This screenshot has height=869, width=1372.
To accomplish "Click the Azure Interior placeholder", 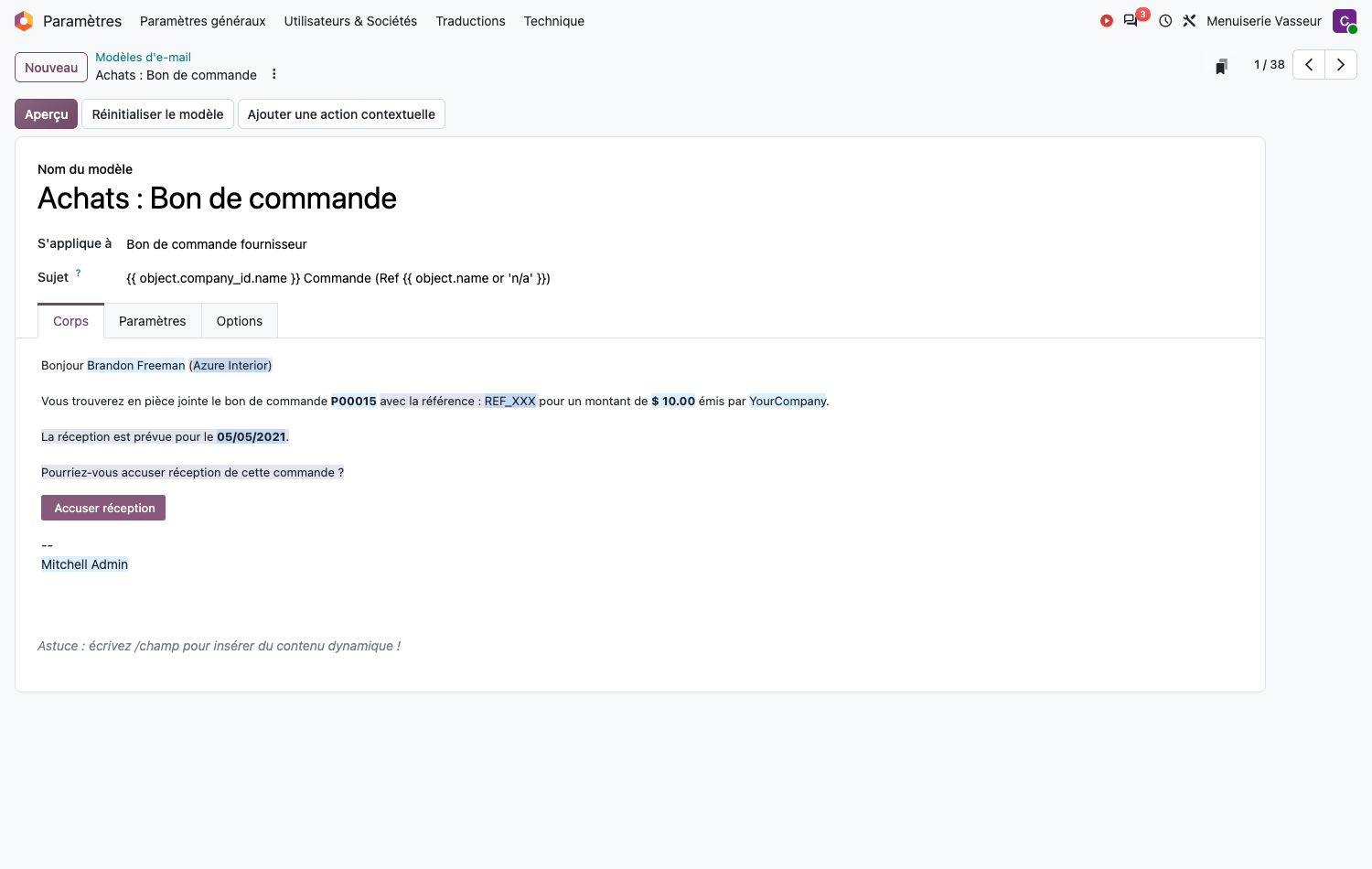I will click(x=230, y=365).
